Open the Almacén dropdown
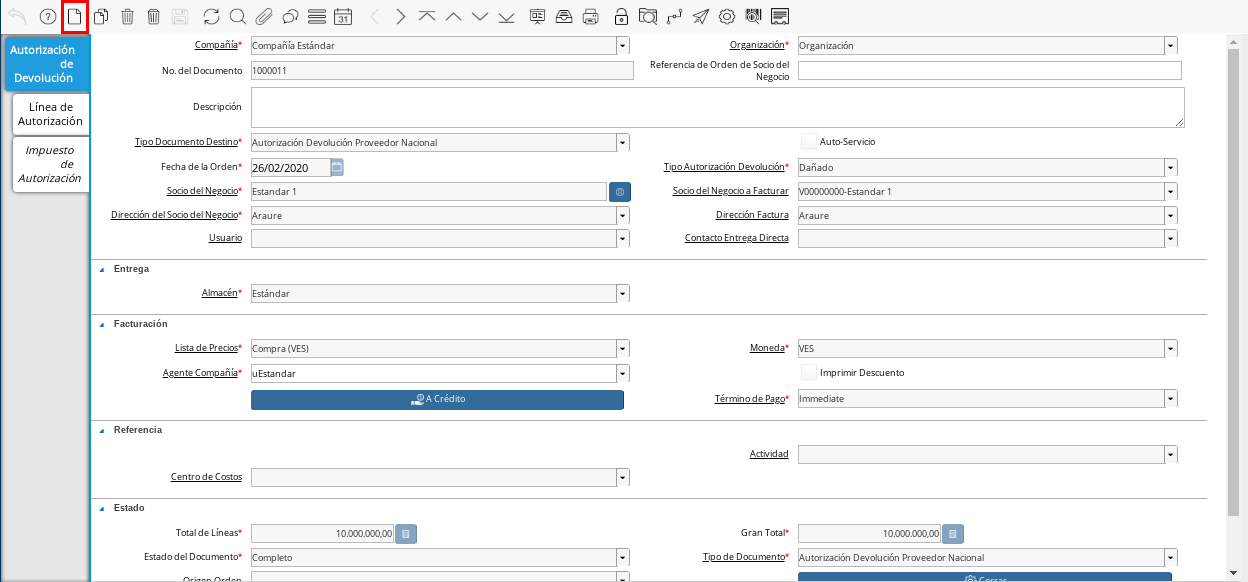1248x582 pixels. point(622,294)
